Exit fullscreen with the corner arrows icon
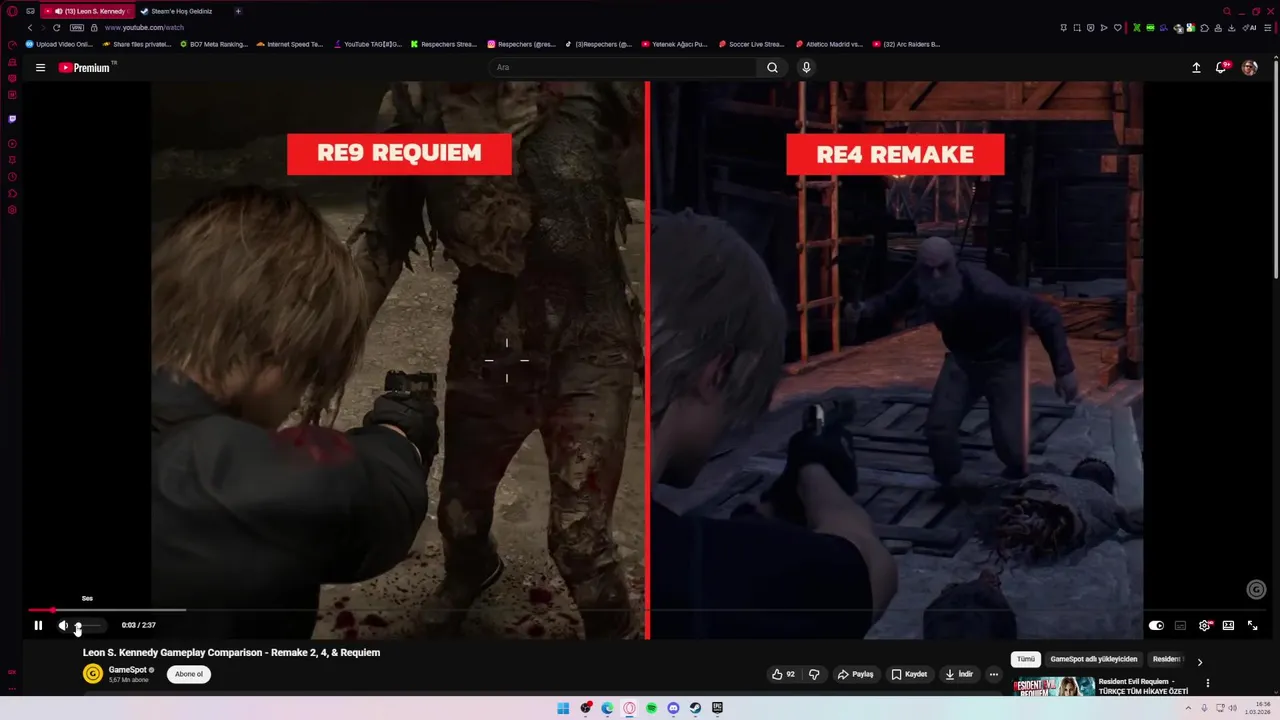This screenshot has height=720, width=1280. 1252,625
